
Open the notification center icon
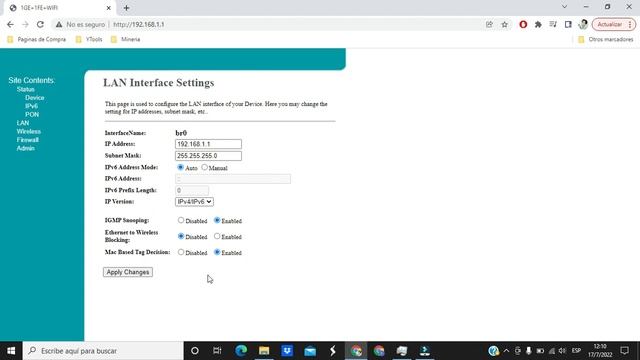click(x=624, y=351)
